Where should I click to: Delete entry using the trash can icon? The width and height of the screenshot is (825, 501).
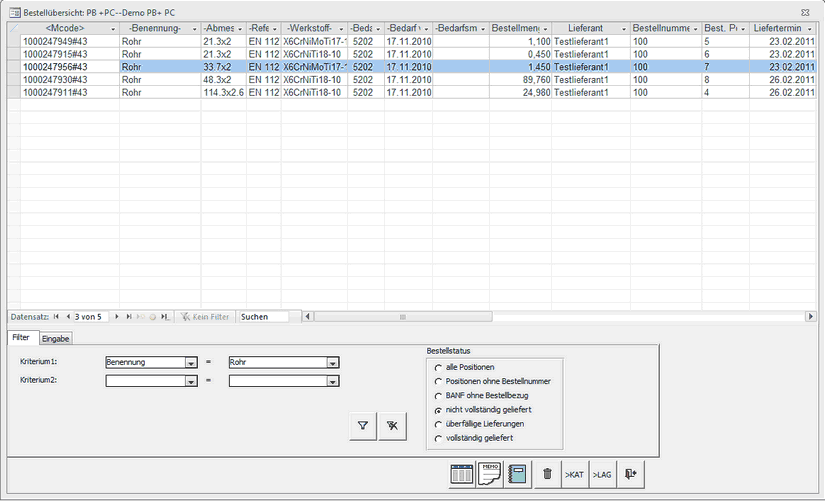coord(546,474)
